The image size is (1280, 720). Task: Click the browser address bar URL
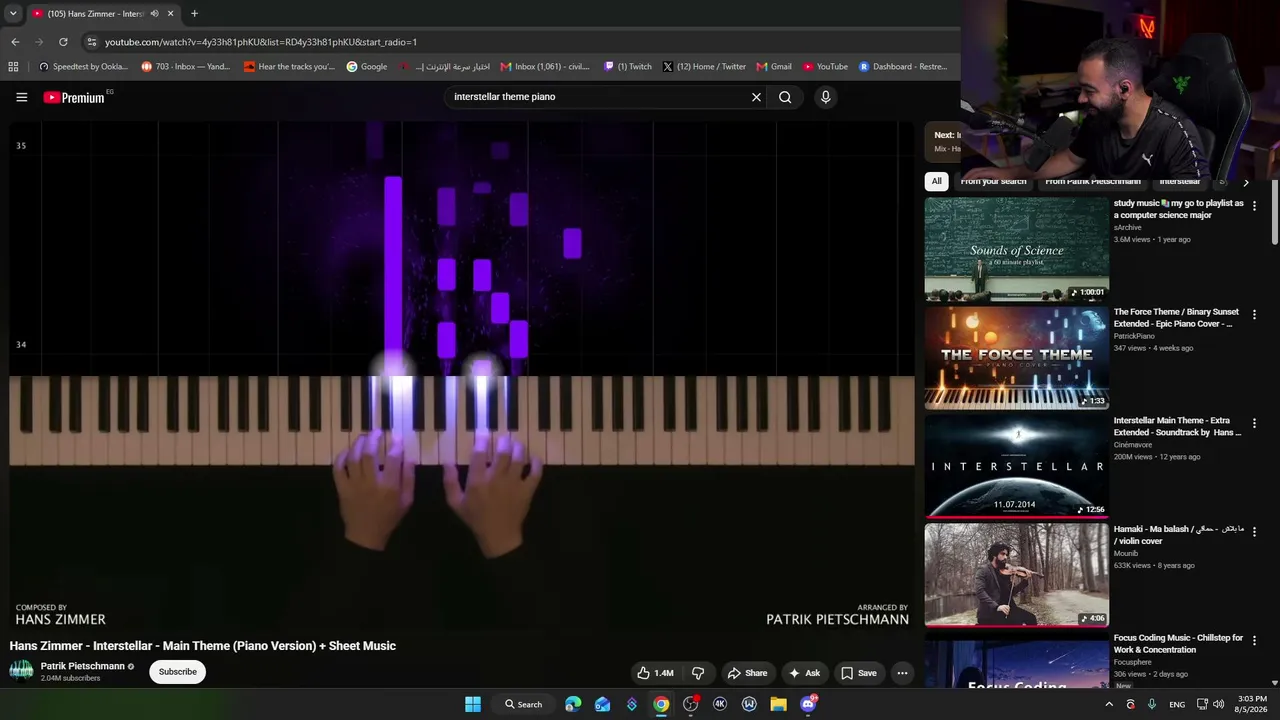(261, 42)
